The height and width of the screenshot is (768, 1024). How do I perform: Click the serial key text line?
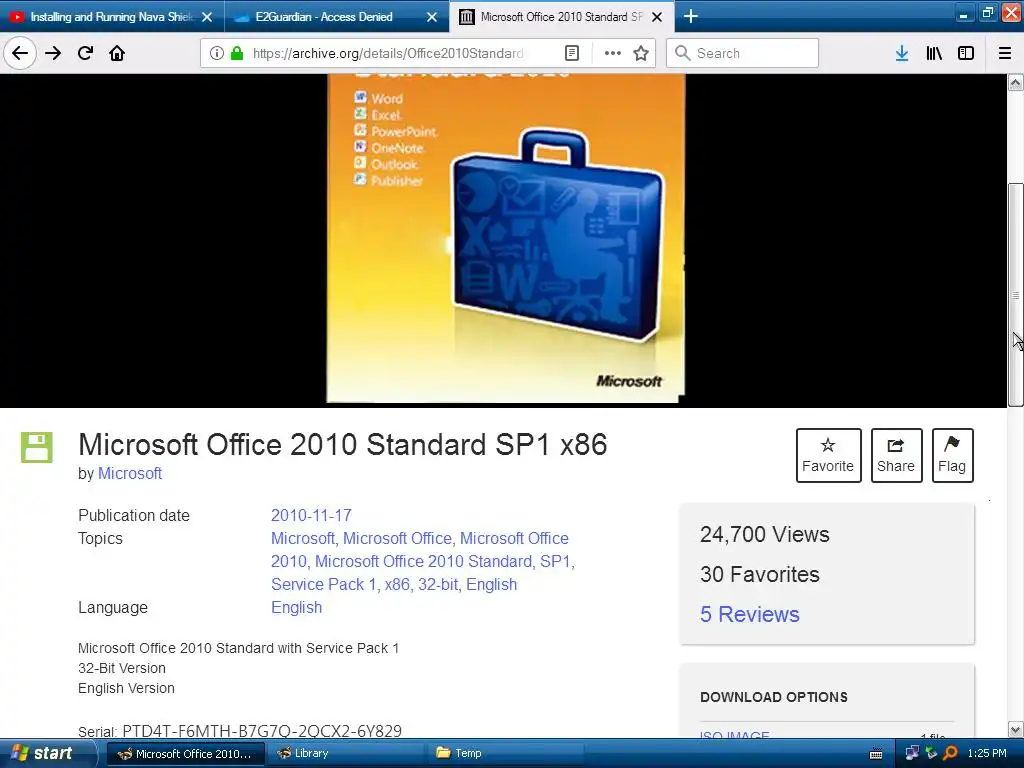click(x=240, y=731)
